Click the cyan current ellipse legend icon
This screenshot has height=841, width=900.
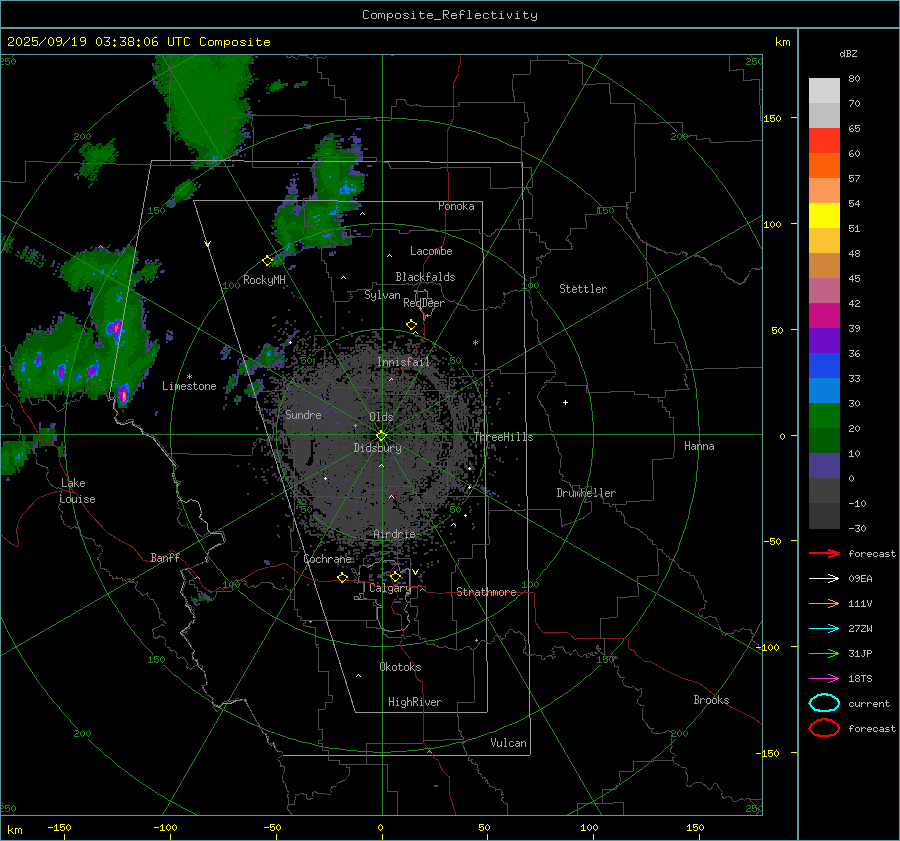[824, 703]
